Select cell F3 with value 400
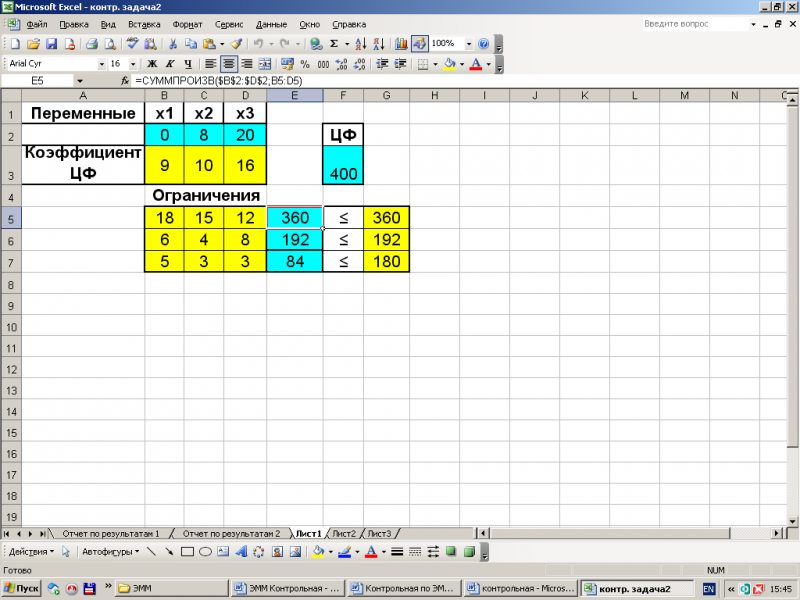This screenshot has width=800, height=600. tap(343, 165)
